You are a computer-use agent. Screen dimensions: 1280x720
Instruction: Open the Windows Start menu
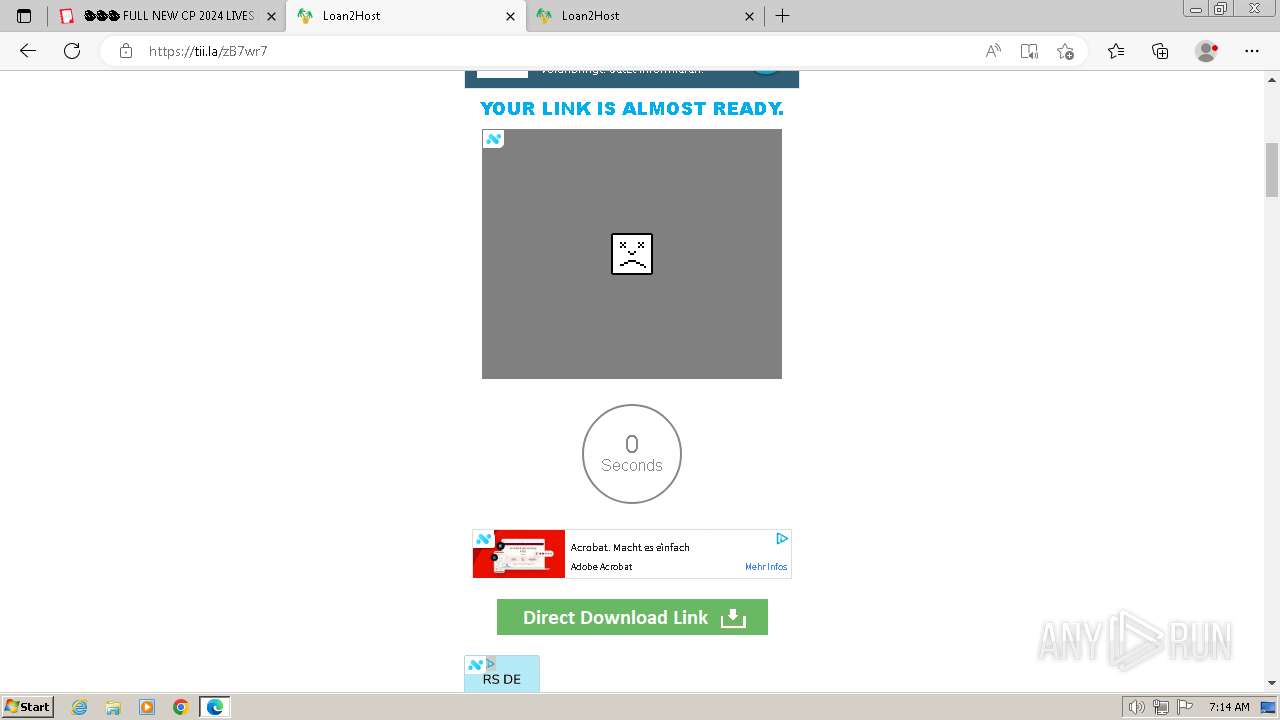coord(28,706)
